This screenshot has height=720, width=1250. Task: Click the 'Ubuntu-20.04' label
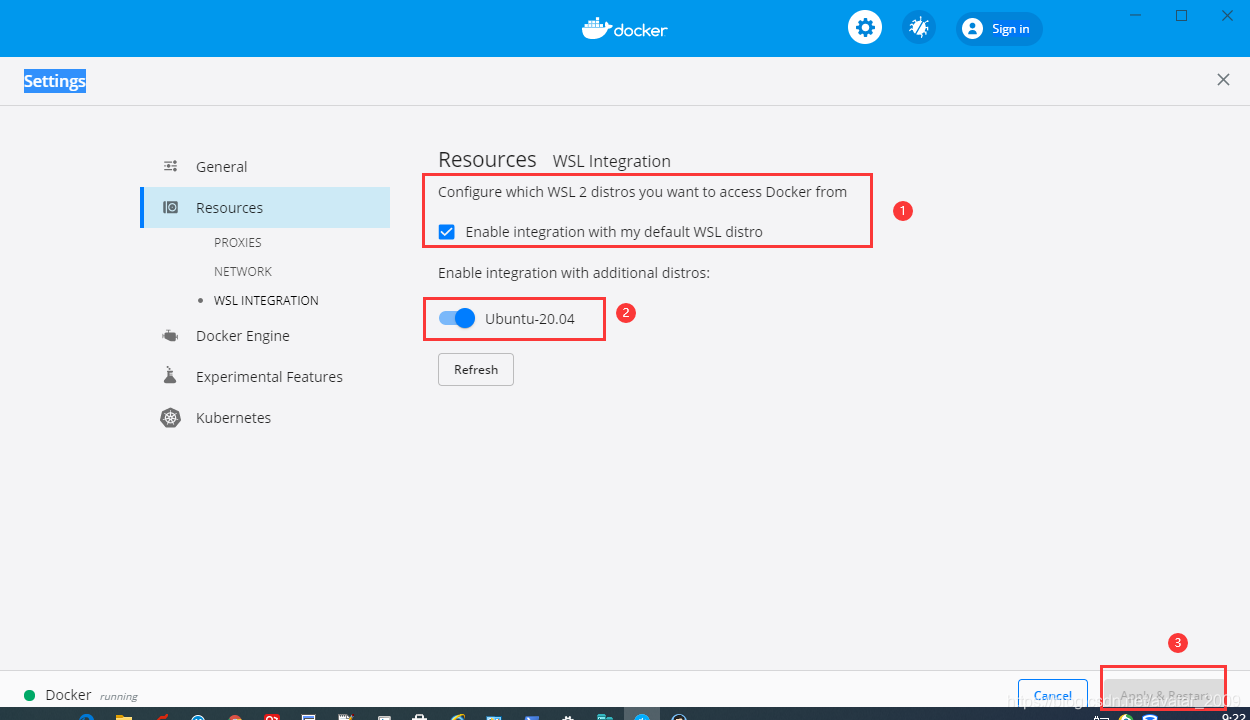(530, 319)
